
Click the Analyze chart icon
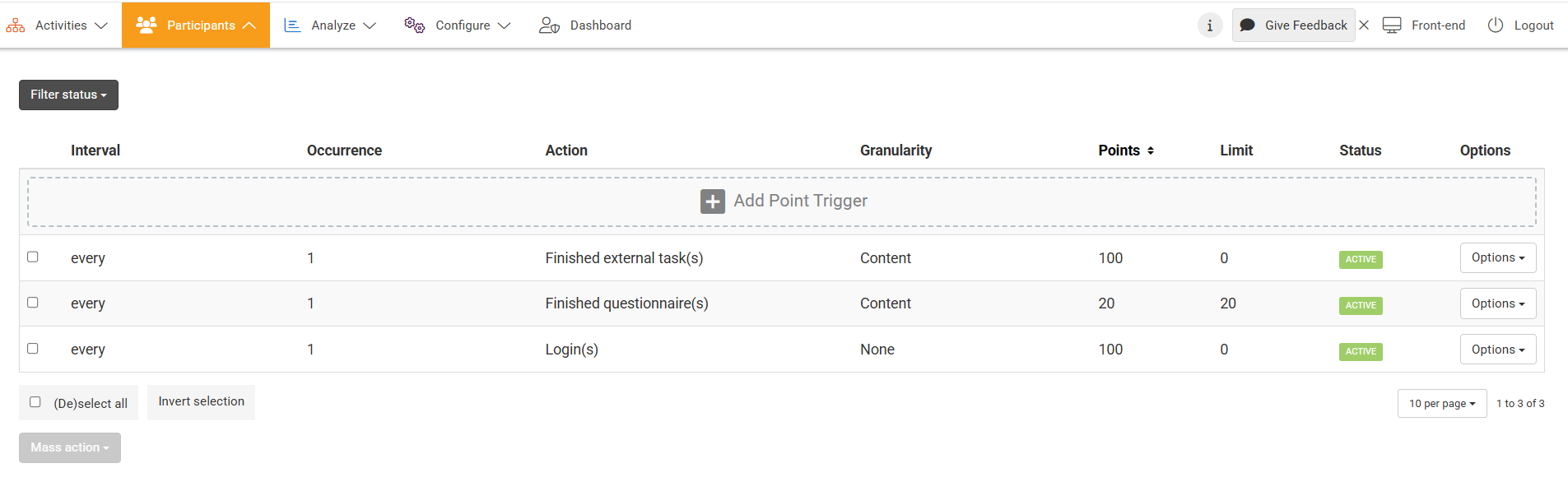click(x=292, y=25)
